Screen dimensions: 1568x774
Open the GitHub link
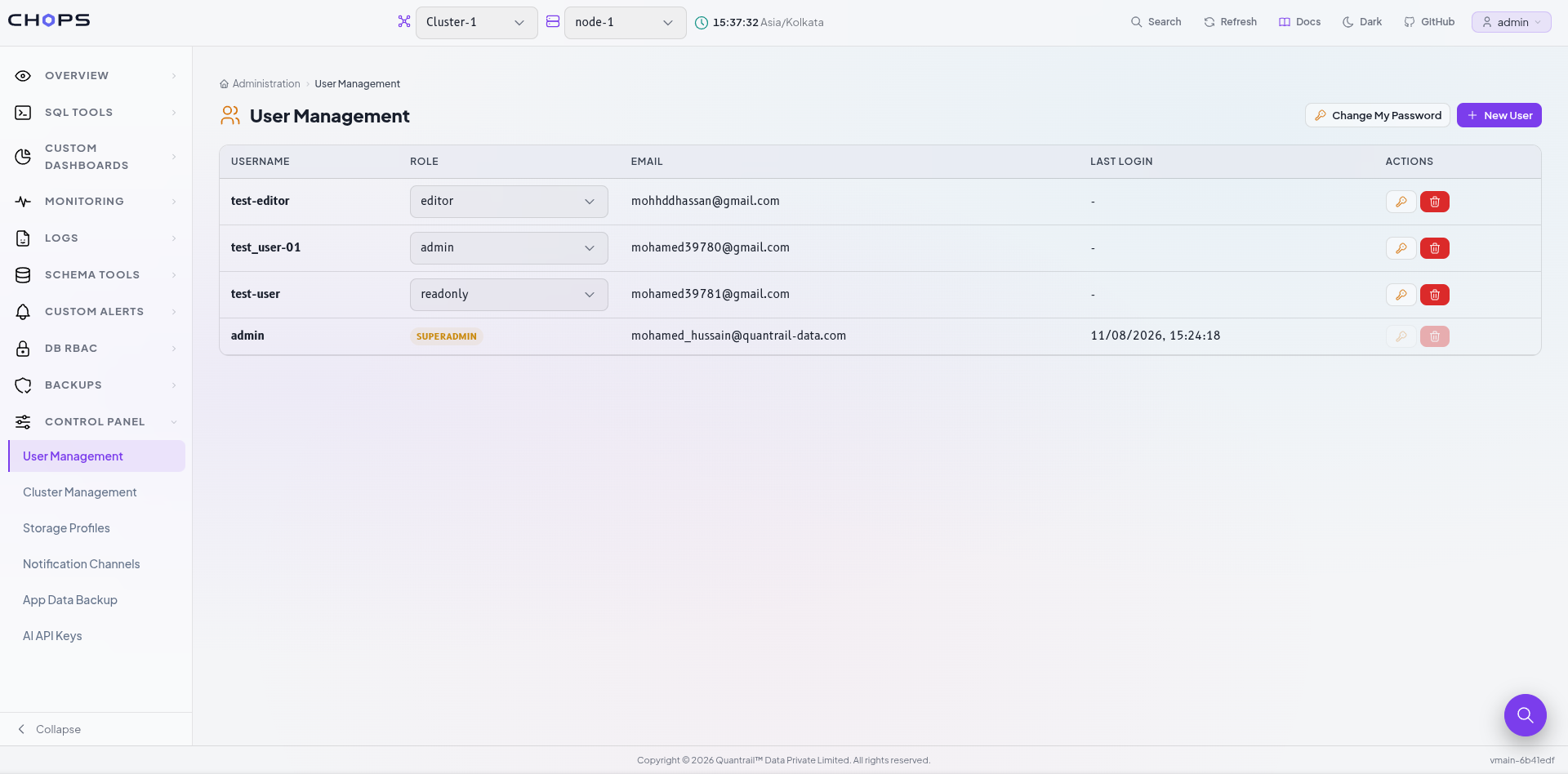(1429, 22)
